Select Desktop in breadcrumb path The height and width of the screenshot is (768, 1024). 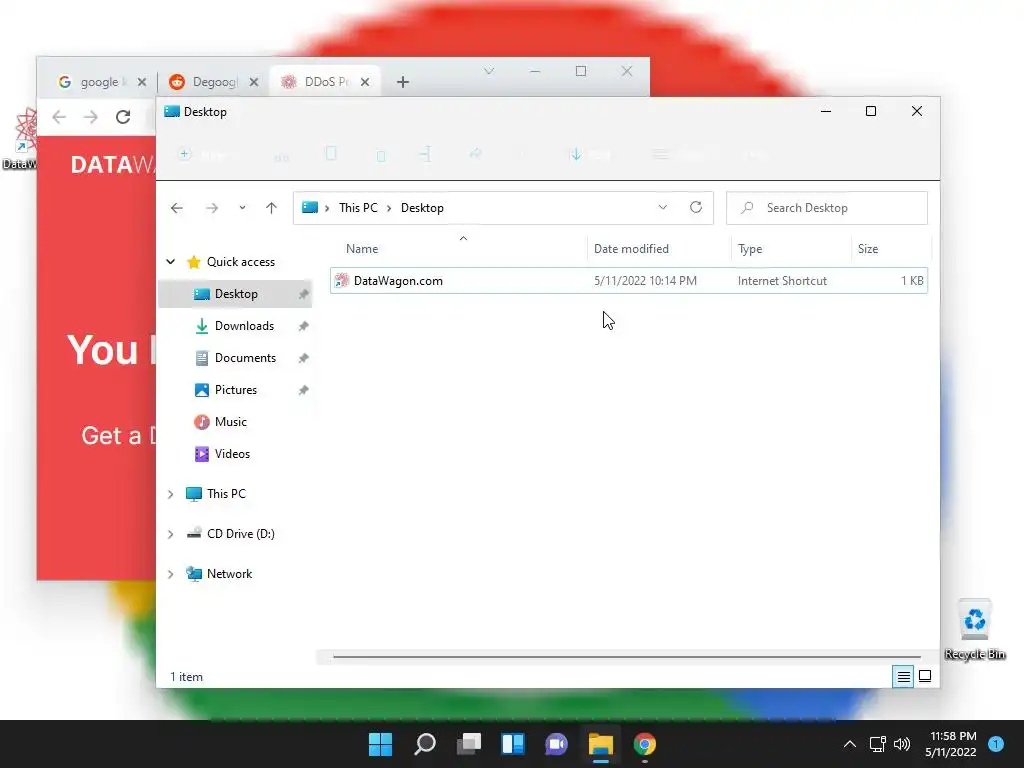tap(422, 208)
